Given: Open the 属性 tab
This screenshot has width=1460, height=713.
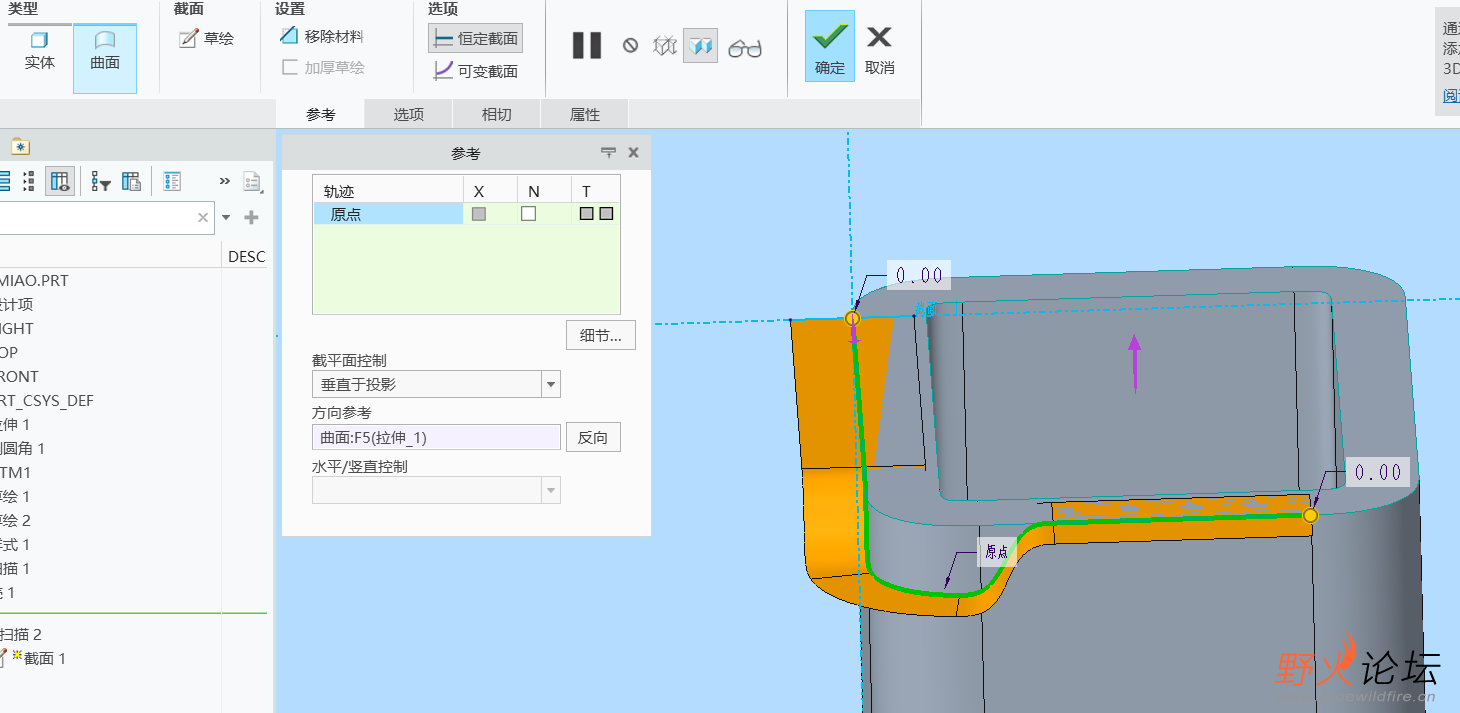Looking at the screenshot, I should pyautogui.click(x=584, y=114).
